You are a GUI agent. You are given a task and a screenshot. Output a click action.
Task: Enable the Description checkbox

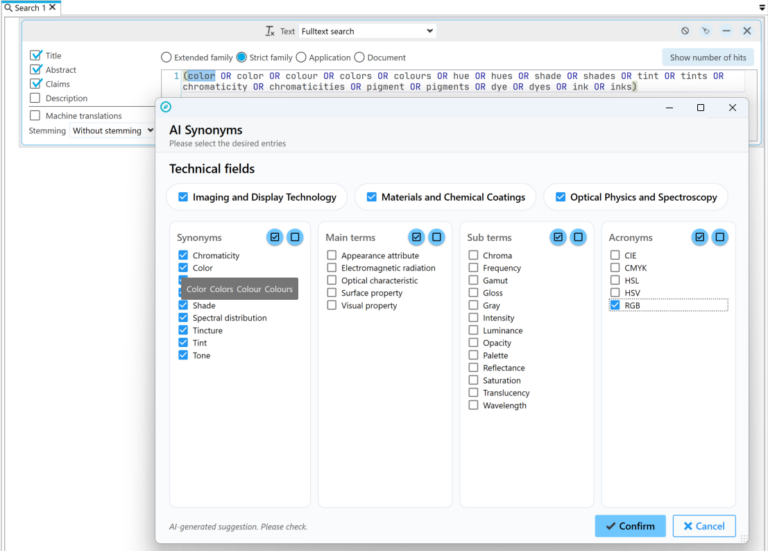click(x=36, y=98)
